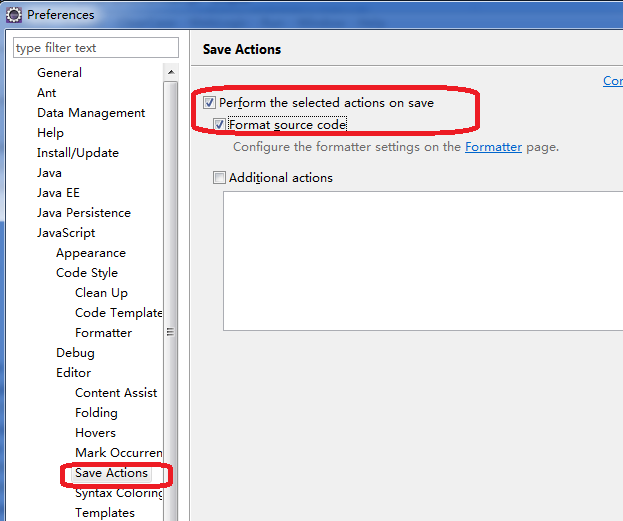Click the filter text input field

pyautogui.click(x=96, y=48)
